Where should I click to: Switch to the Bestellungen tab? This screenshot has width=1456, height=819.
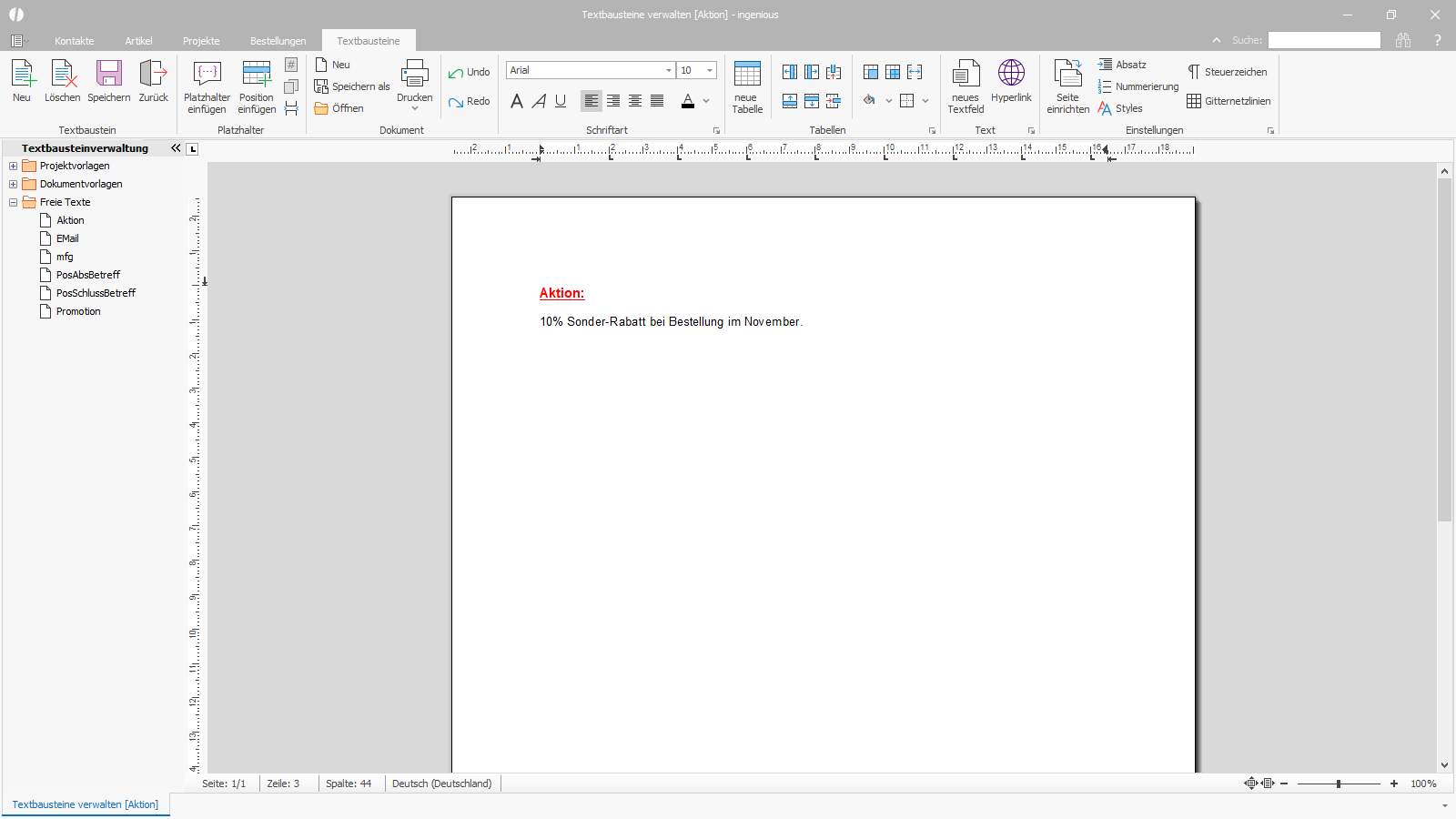point(278,41)
